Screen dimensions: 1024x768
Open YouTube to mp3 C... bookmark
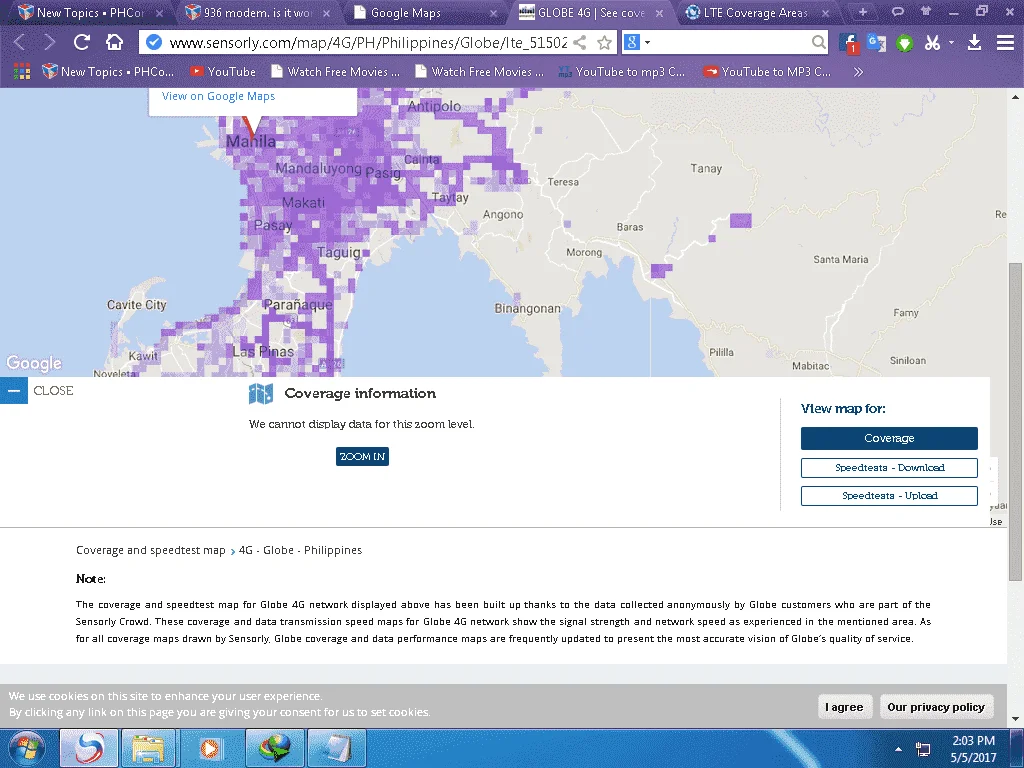(x=622, y=71)
